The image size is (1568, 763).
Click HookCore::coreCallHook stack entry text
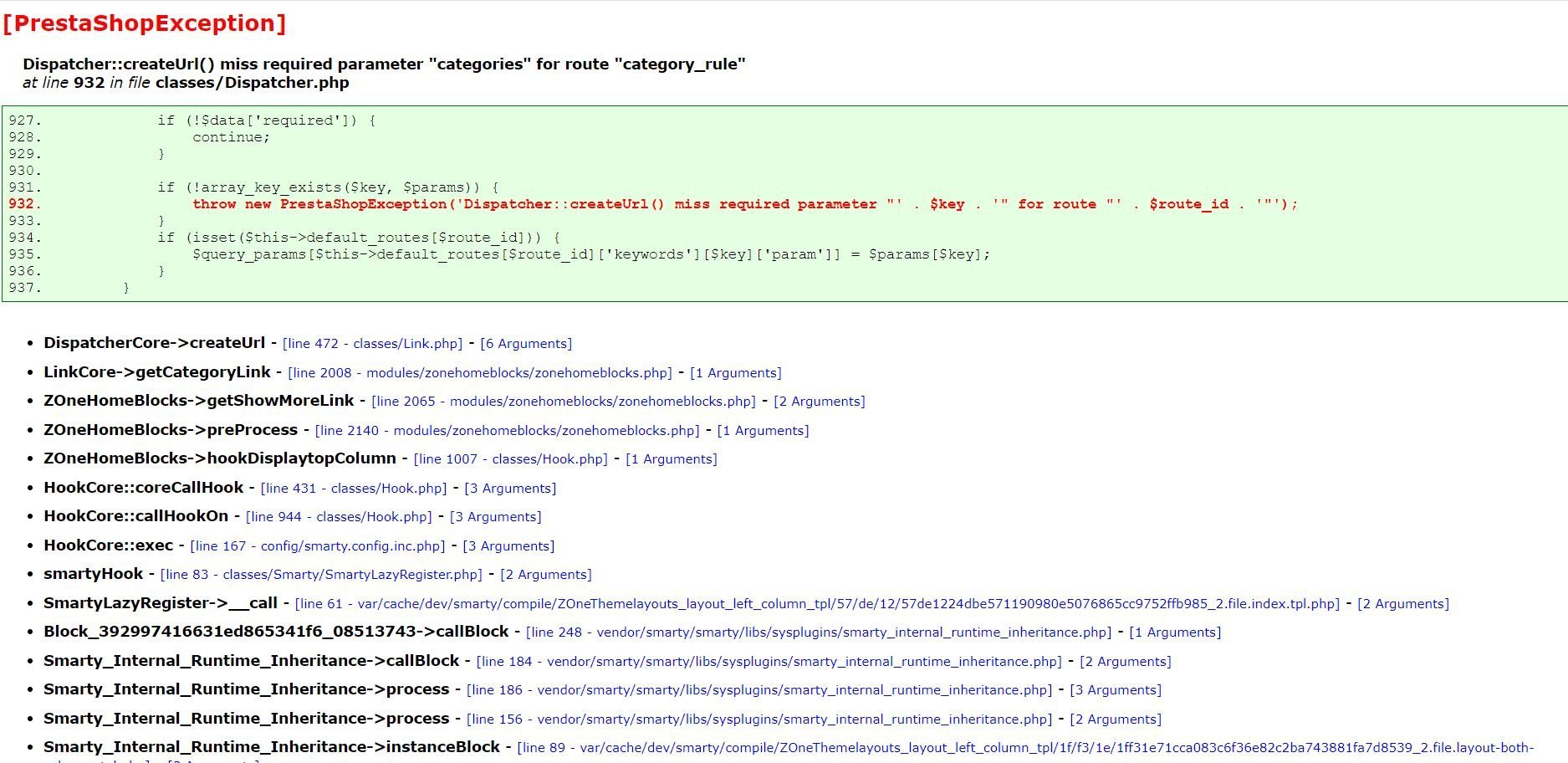144,488
